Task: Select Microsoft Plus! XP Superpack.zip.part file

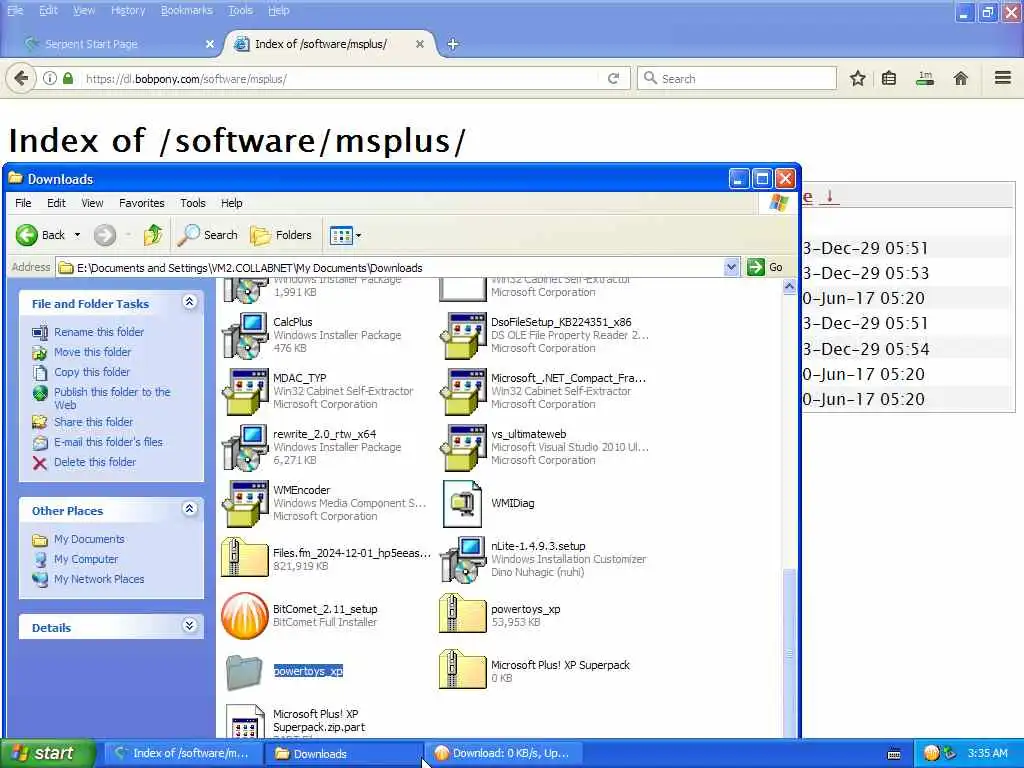Action: (245, 721)
